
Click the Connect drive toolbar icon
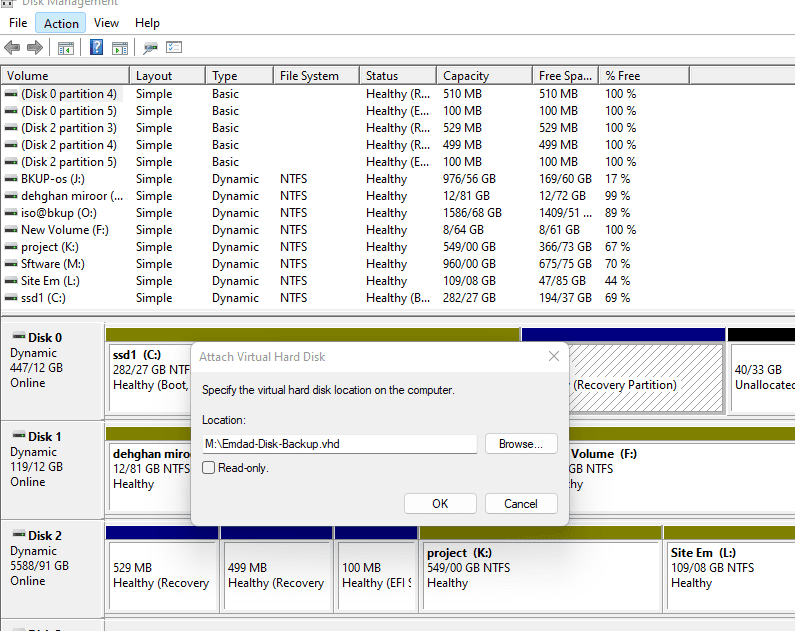coord(150,47)
